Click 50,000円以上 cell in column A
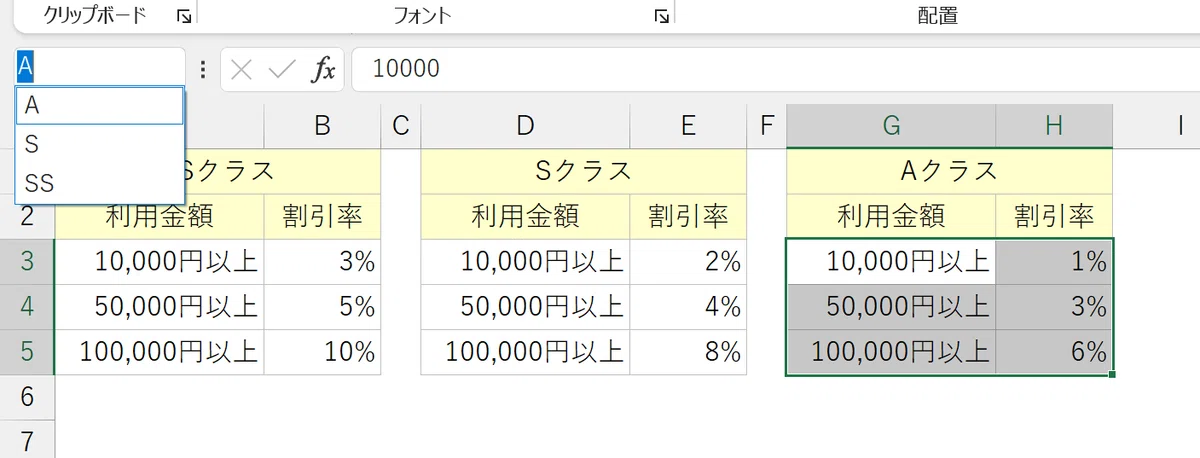The width and height of the screenshot is (1200, 458). (160, 306)
